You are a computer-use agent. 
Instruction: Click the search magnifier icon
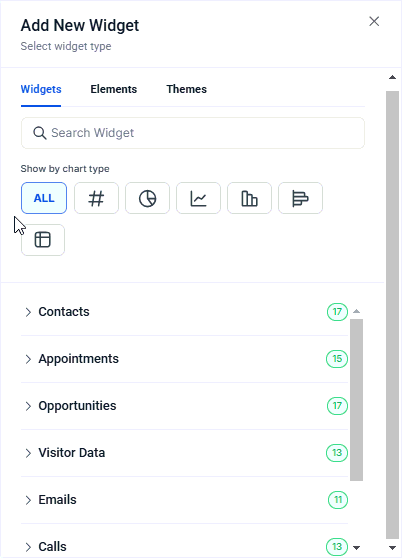[x=39, y=133]
